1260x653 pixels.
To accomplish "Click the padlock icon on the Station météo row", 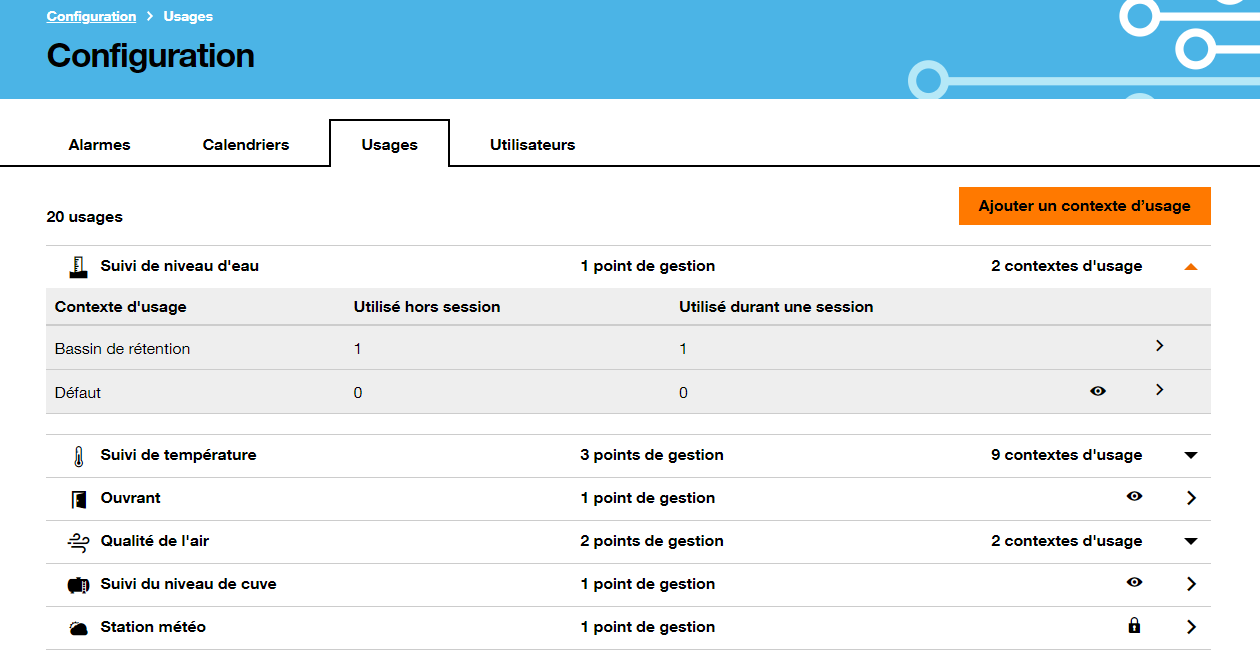I will (x=1134, y=627).
